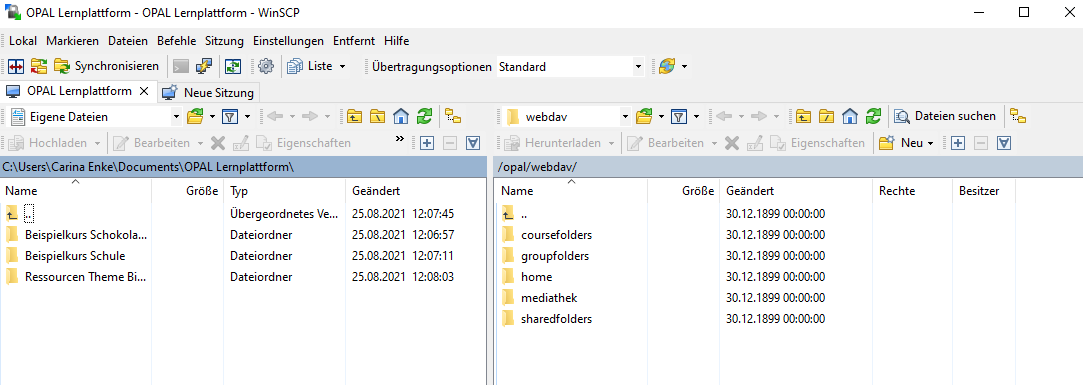Click local panel filter icon

[231, 117]
